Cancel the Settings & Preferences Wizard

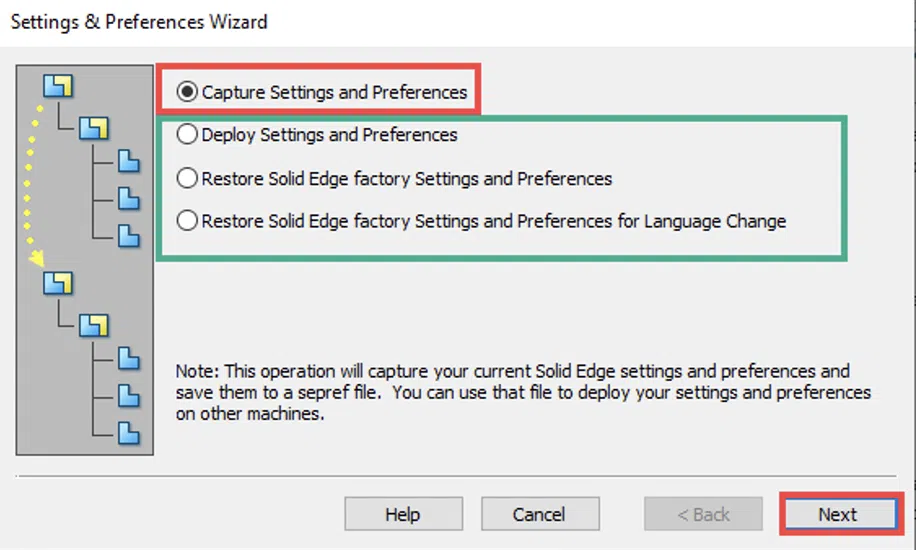(540, 514)
